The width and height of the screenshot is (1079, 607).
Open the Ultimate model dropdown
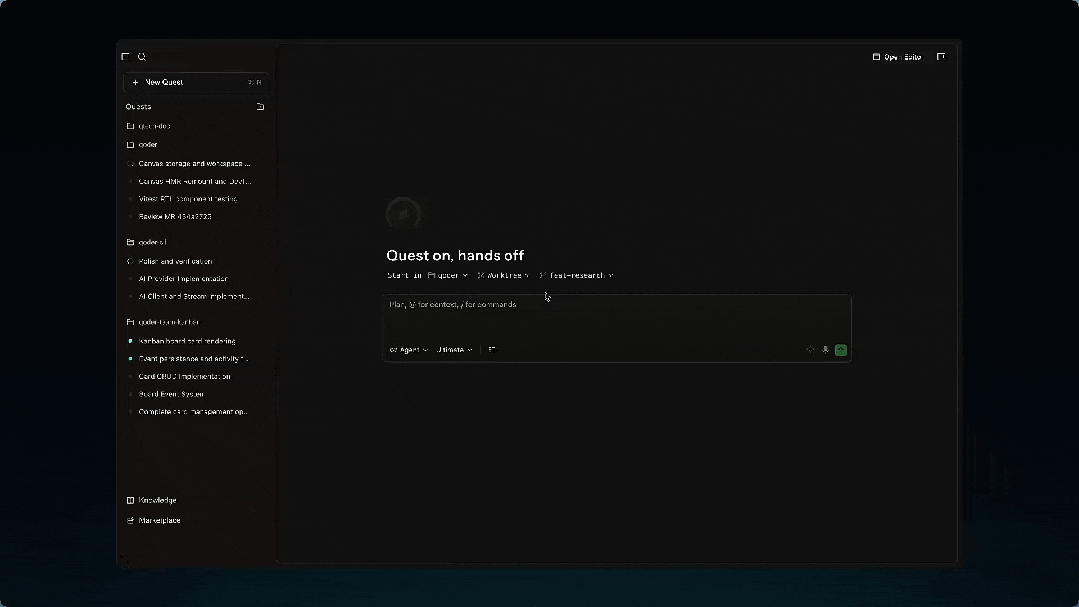pyautogui.click(x=455, y=350)
